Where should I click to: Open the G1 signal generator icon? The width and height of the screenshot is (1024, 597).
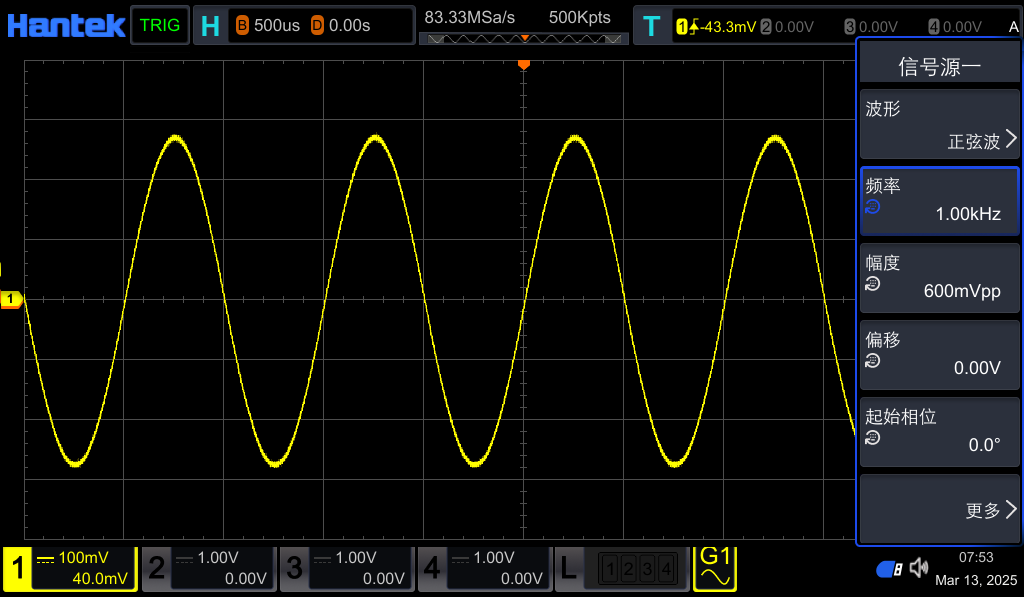pyautogui.click(x=716, y=568)
